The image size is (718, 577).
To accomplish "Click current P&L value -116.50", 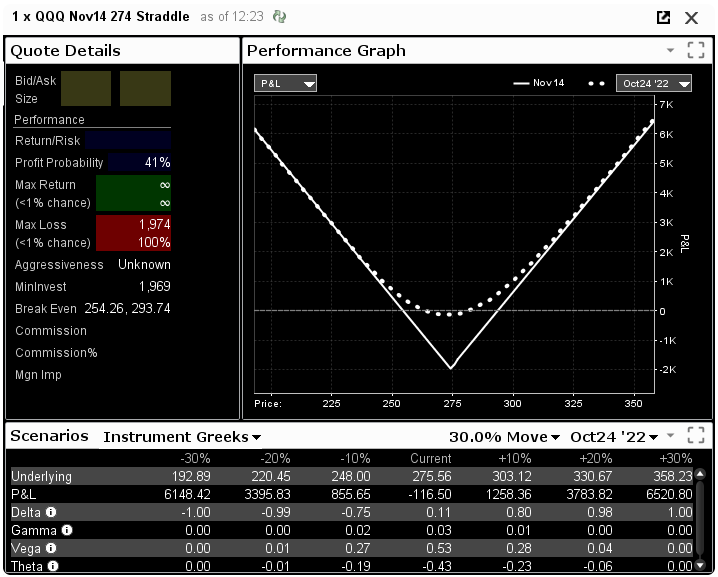I will pos(430,494).
